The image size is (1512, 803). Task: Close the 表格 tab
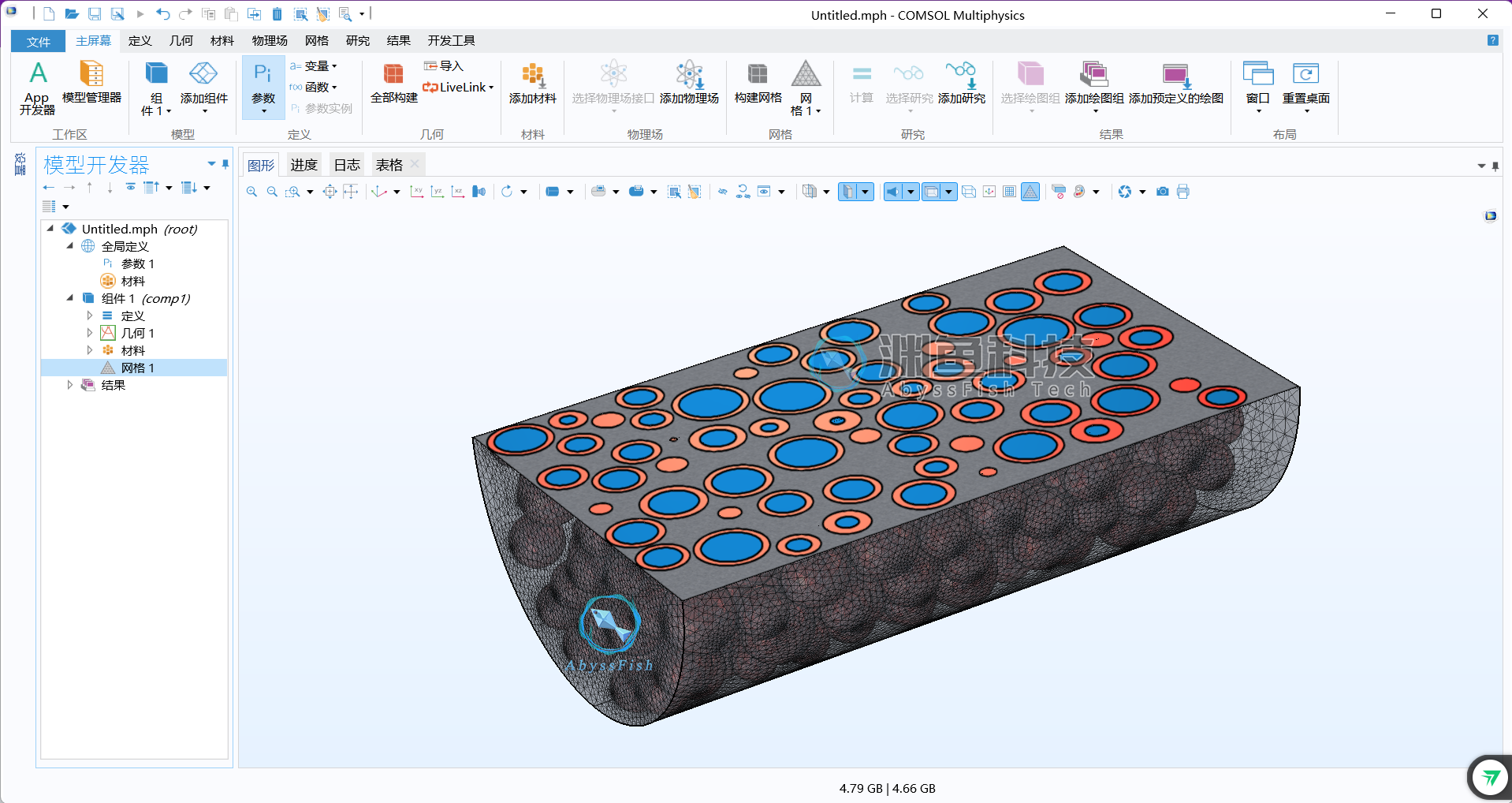(415, 164)
